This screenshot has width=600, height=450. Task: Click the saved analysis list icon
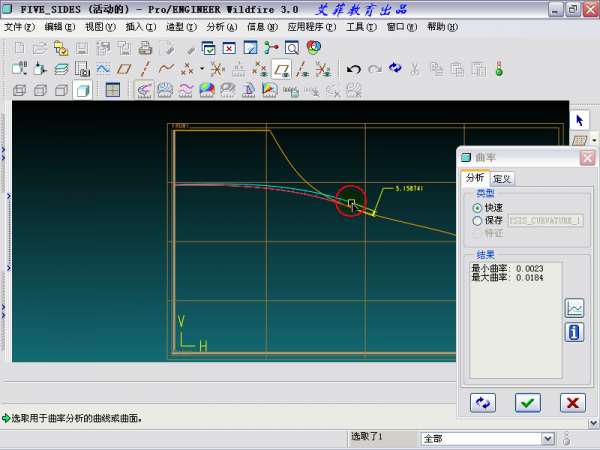coord(291,91)
